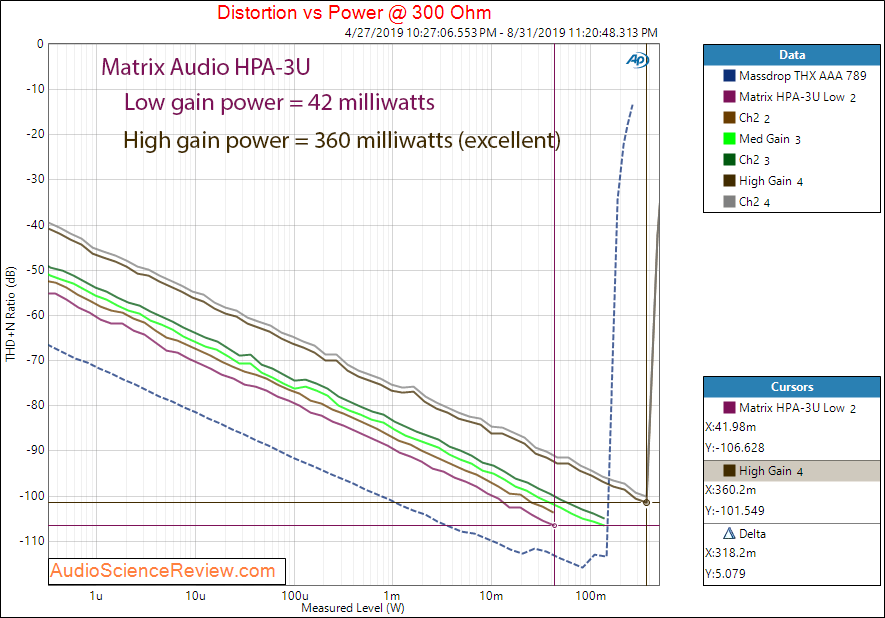Viewport: 885px width, 618px height.
Task: Click the cursor value 'X:41.98m'
Action: [730, 427]
